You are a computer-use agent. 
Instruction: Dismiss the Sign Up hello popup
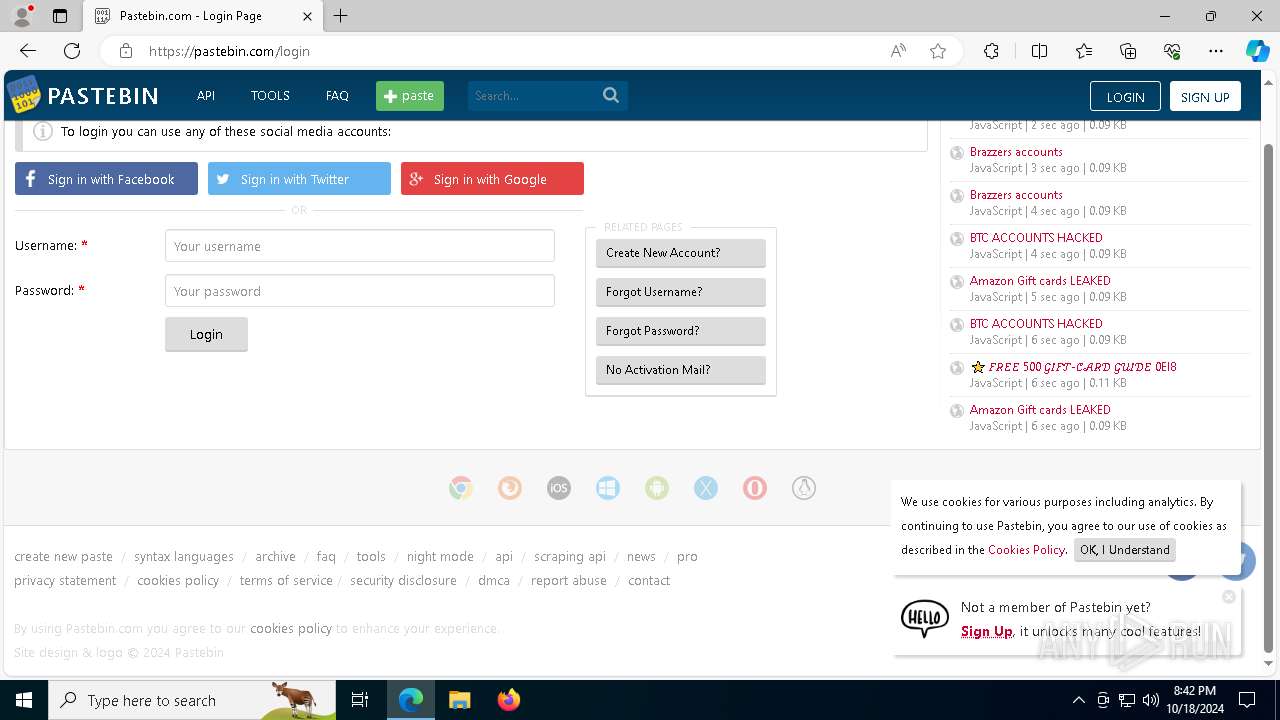pos(1229,597)
